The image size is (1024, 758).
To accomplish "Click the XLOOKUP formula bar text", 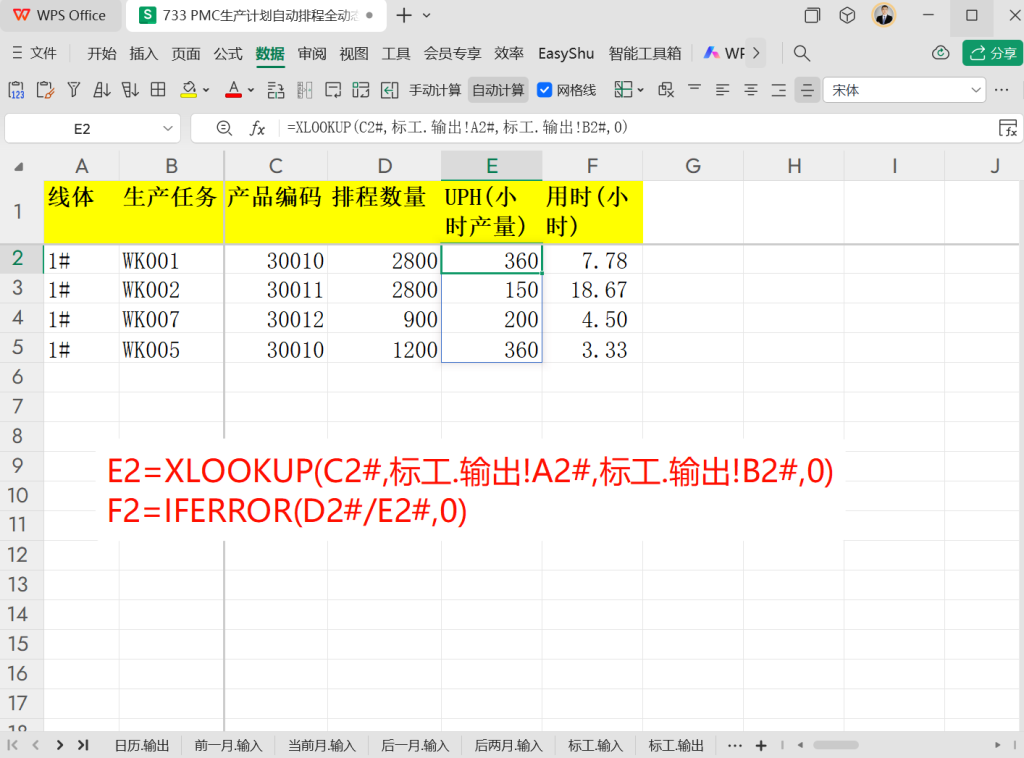I will coord(457,127).
